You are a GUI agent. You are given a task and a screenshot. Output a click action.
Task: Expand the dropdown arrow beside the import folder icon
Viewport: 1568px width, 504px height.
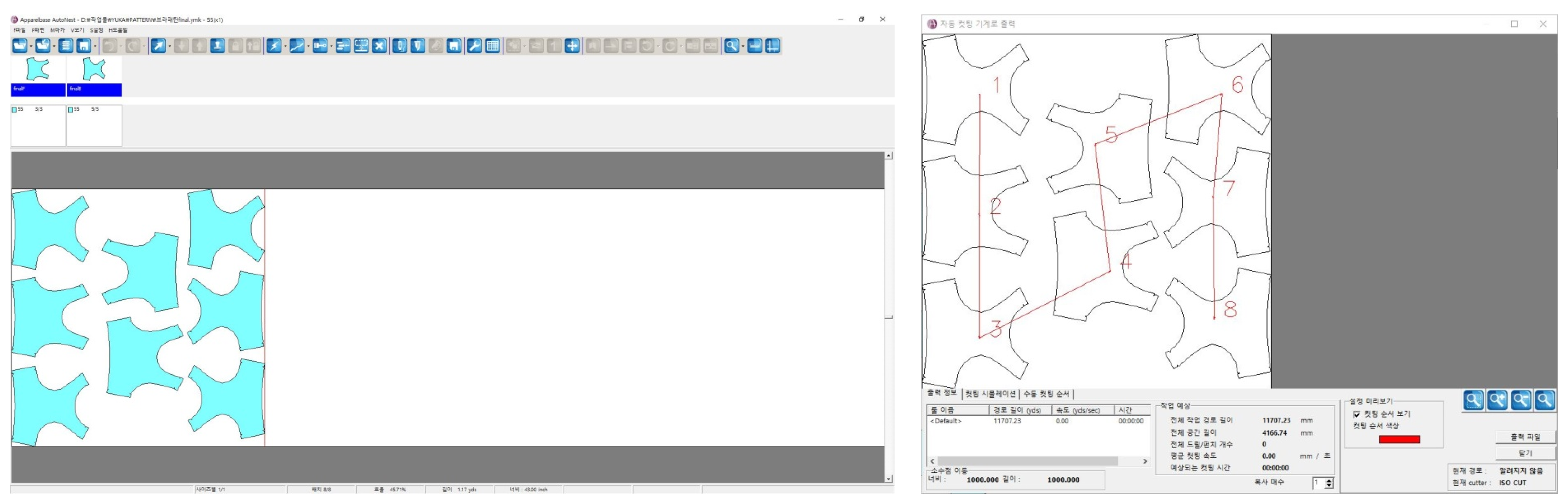pyautogui.click(x=53, y=46)
